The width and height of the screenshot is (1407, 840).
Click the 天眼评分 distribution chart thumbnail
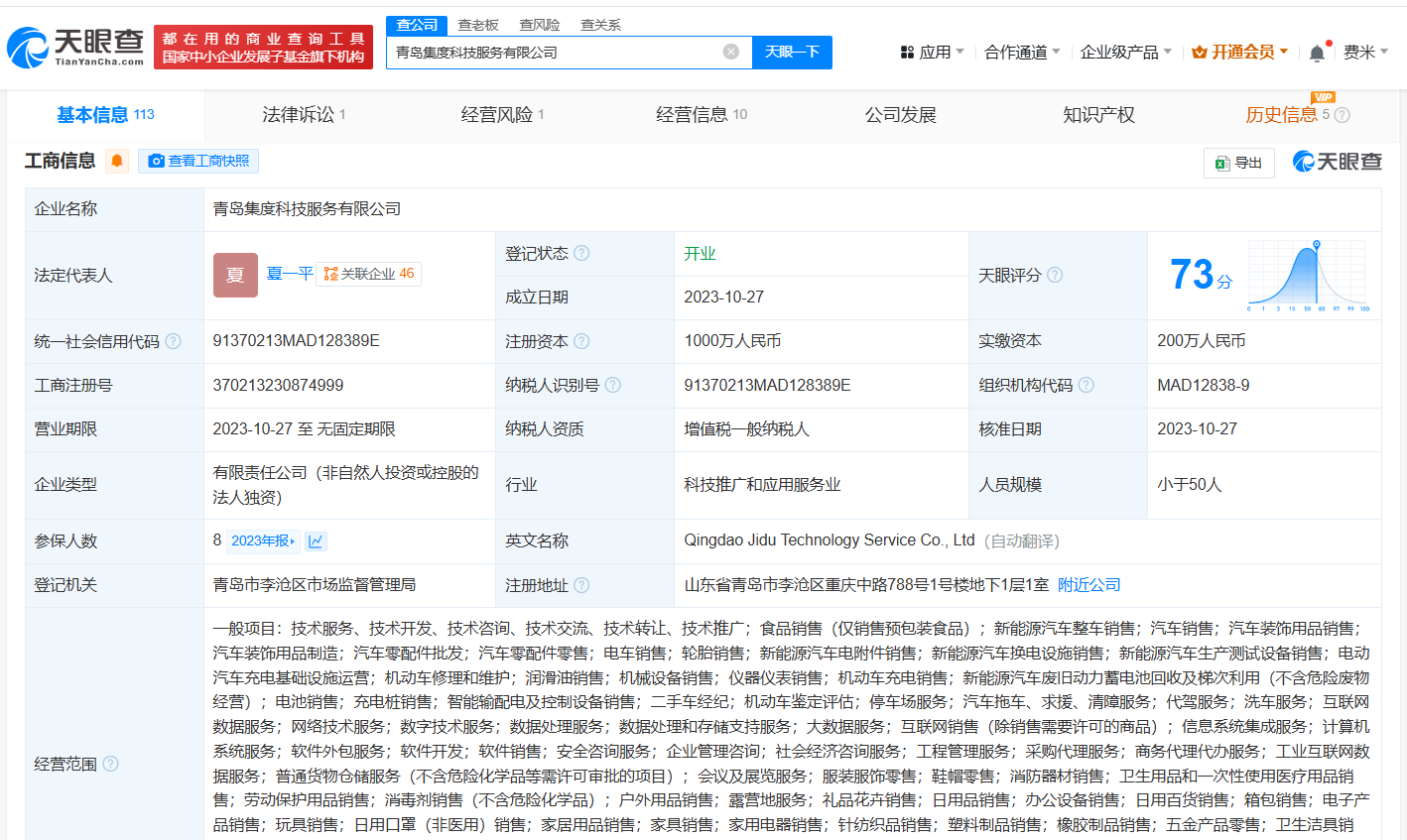pos(1310,275)
